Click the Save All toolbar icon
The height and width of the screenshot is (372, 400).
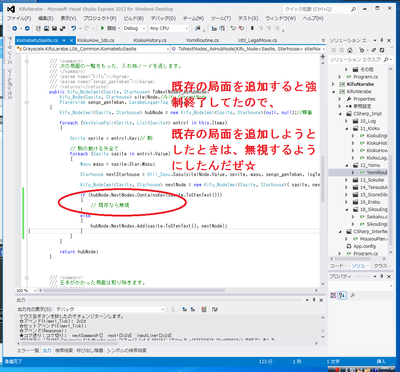62,29
